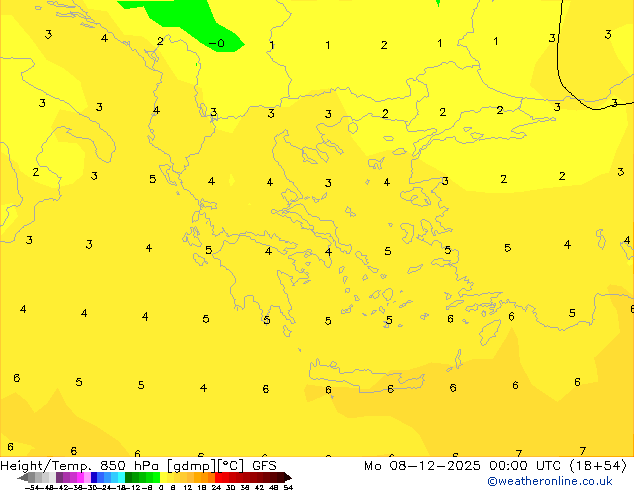Image resolution: width=634 pixels, height=490 pixels.
Task: Pick the bright red swatch in the legend
Action: point(218,477)
